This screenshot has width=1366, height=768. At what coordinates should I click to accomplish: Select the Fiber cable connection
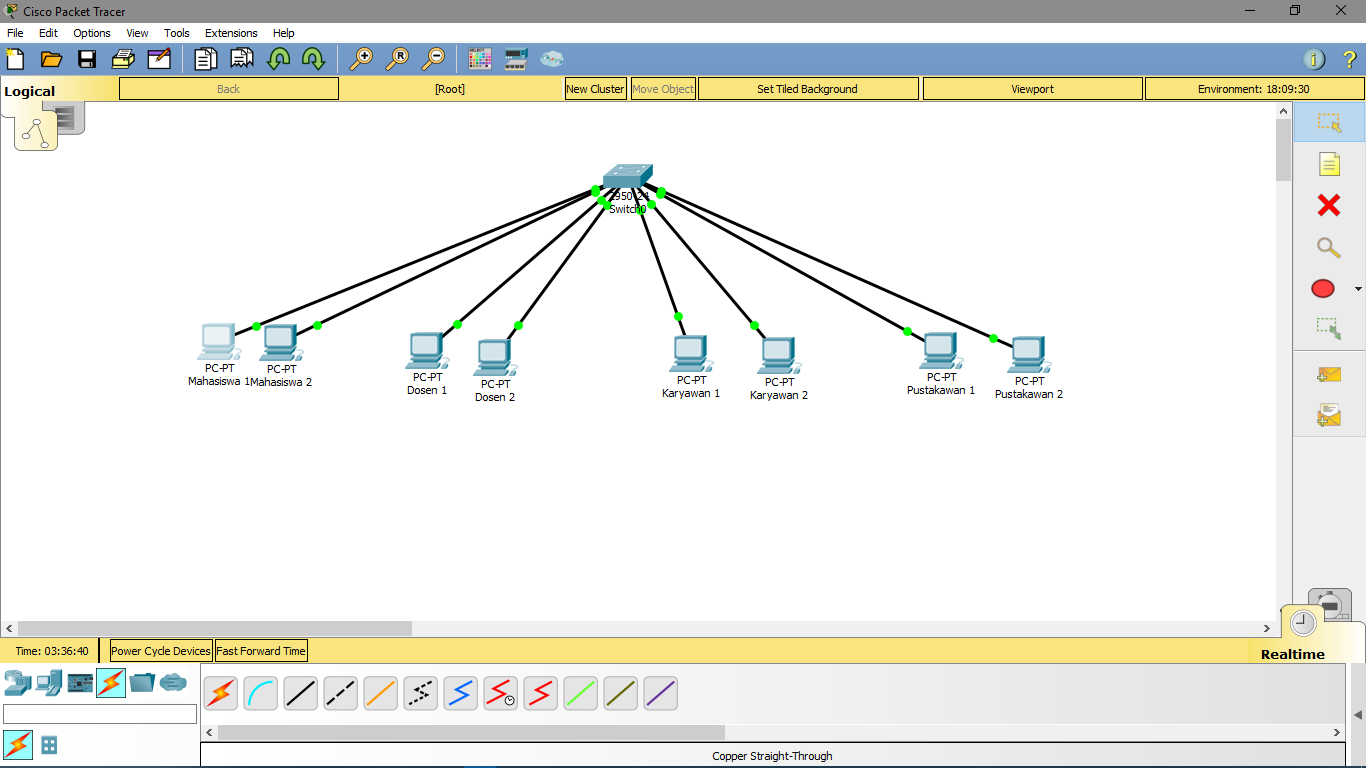tap(380, 692)
